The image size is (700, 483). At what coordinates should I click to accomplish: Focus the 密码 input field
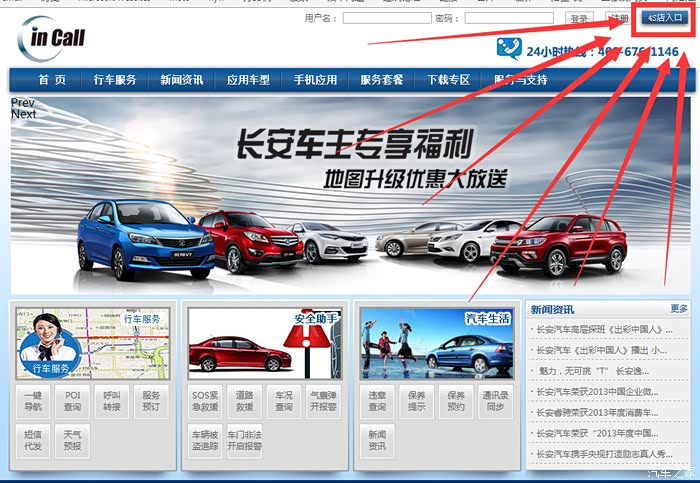(x=509, y=18)
